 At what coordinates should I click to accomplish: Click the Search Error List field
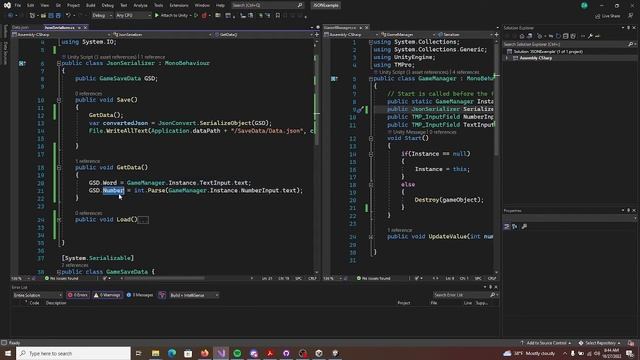[x=465, y=295]
